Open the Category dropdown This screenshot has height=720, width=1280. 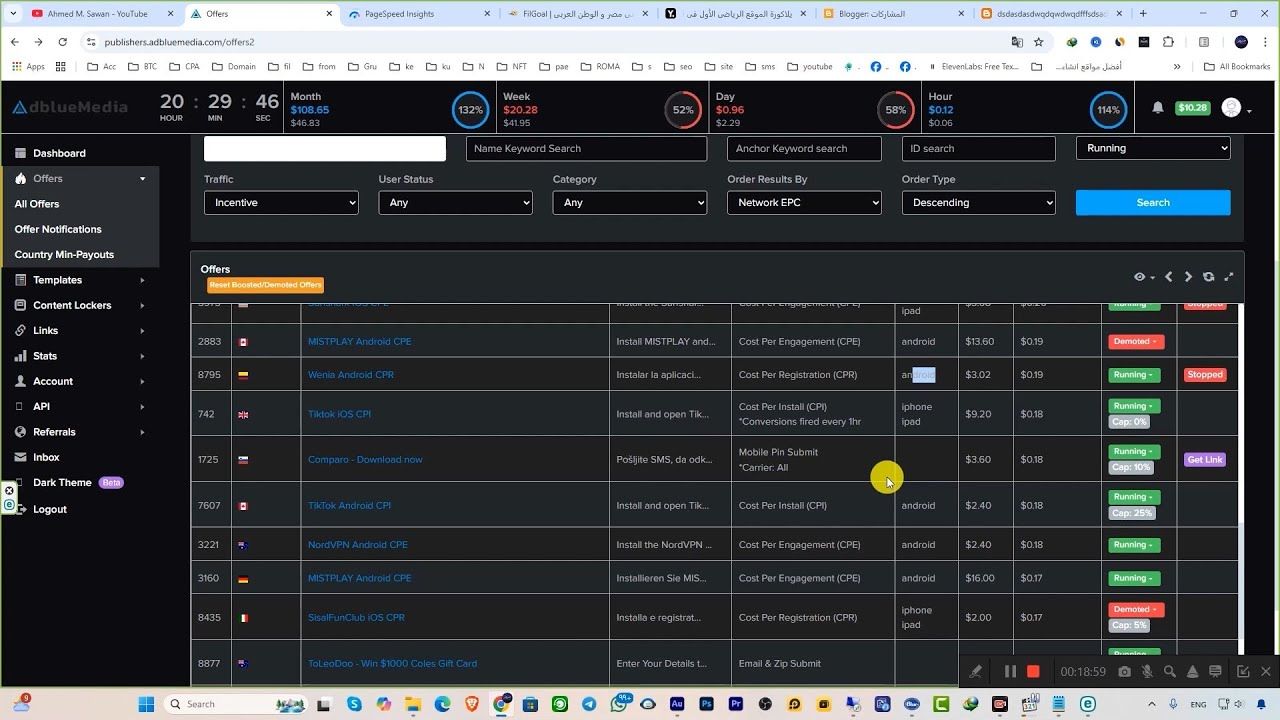tap(630, 202)
